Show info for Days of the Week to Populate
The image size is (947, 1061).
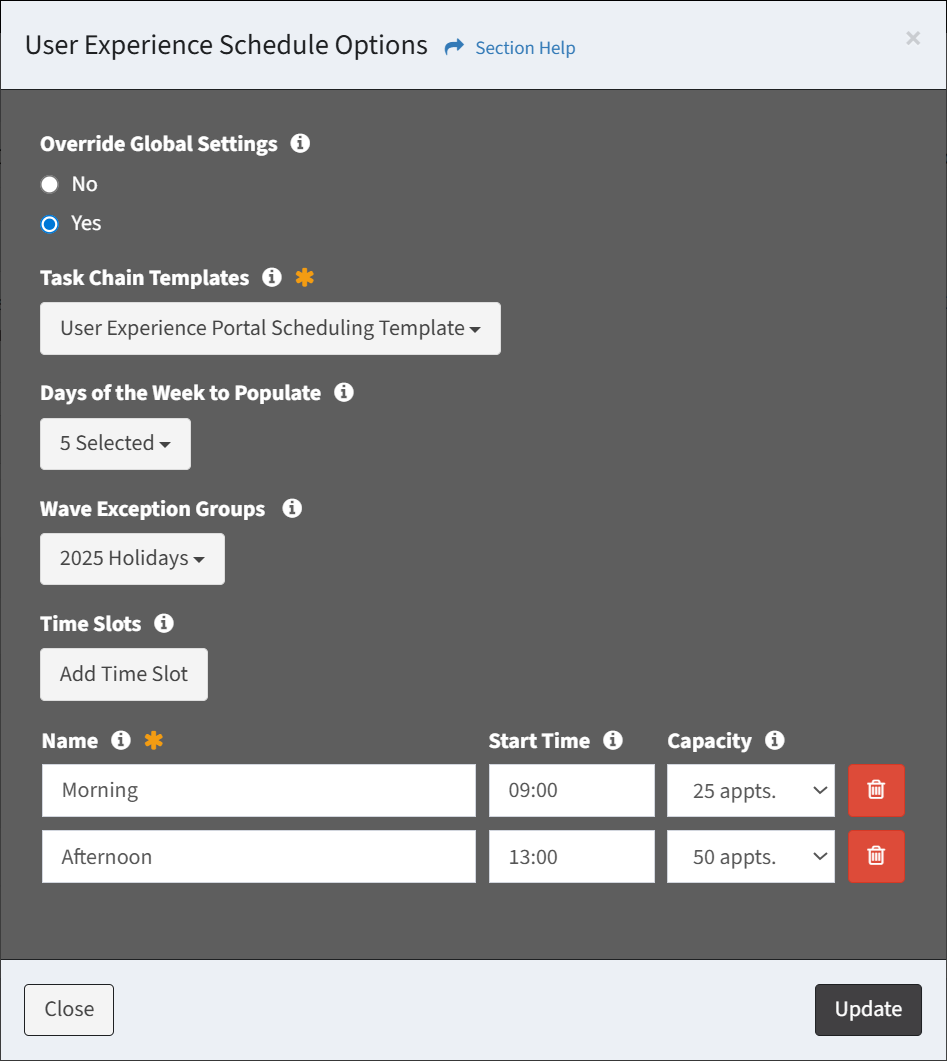[344, 393]
